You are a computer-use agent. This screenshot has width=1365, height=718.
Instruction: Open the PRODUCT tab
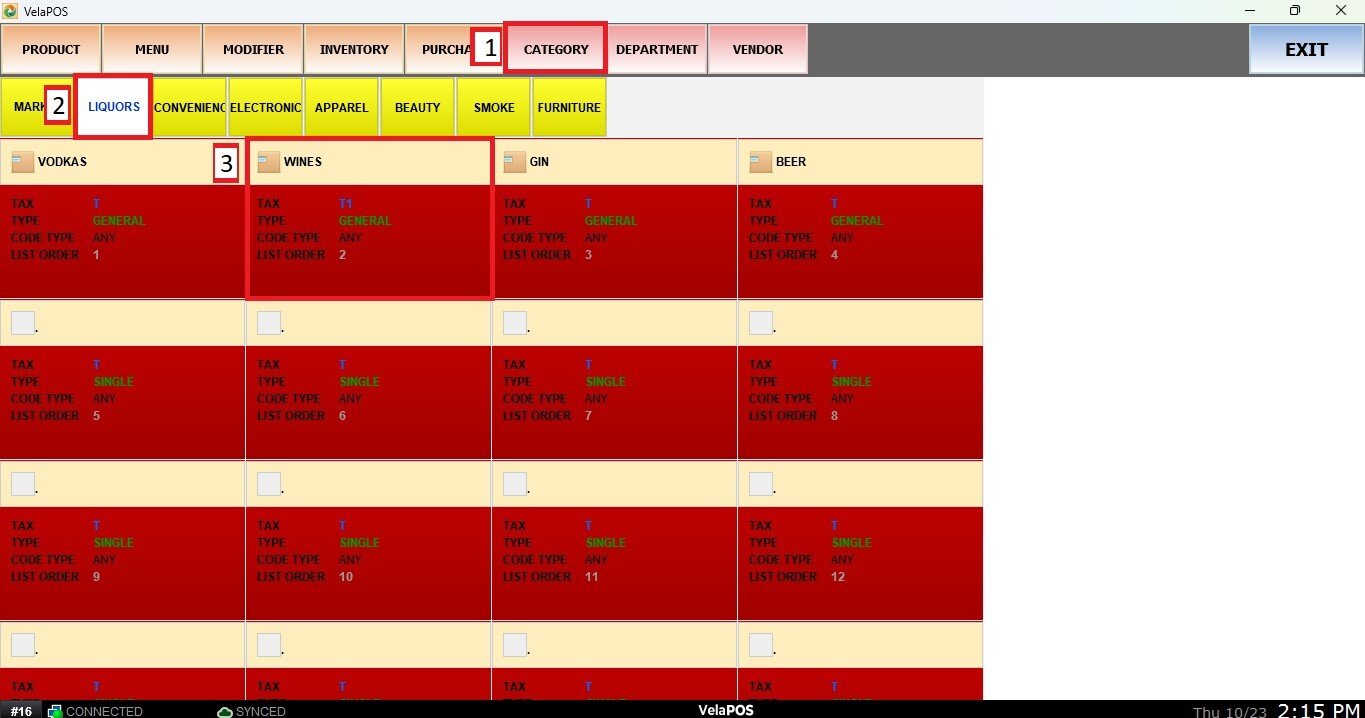point(51,49)
